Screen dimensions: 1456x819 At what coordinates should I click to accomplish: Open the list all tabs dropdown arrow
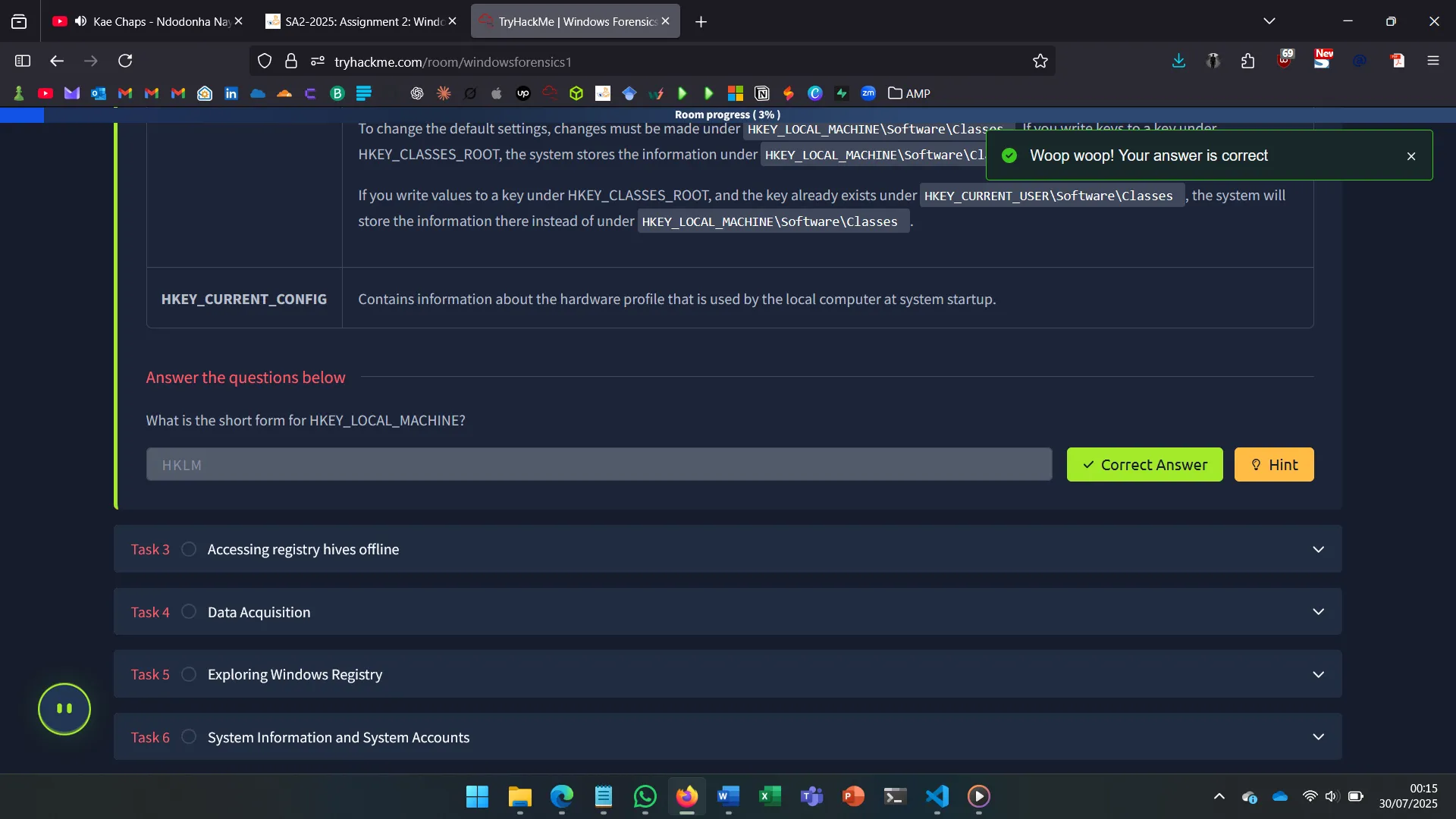[1269, 21]
